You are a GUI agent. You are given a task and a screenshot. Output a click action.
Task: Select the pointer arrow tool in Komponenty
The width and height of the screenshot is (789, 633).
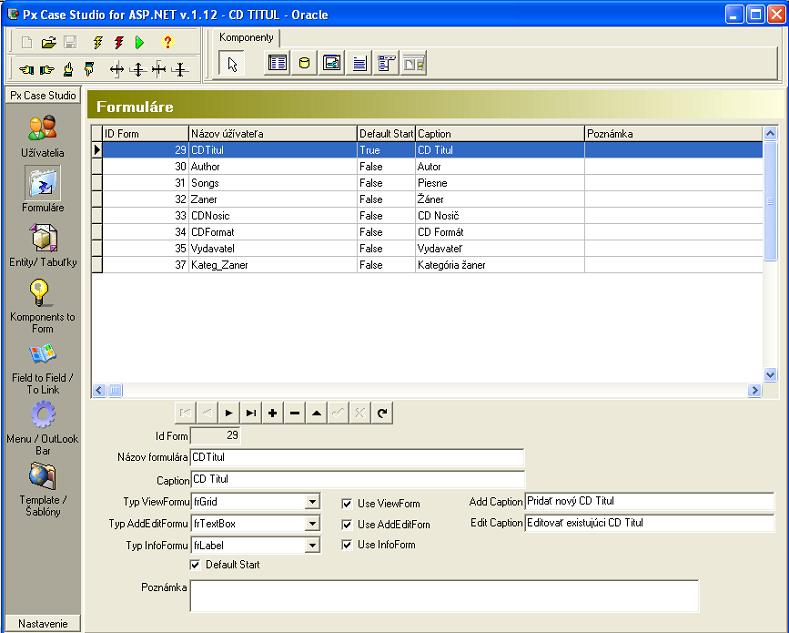[231, 64]
